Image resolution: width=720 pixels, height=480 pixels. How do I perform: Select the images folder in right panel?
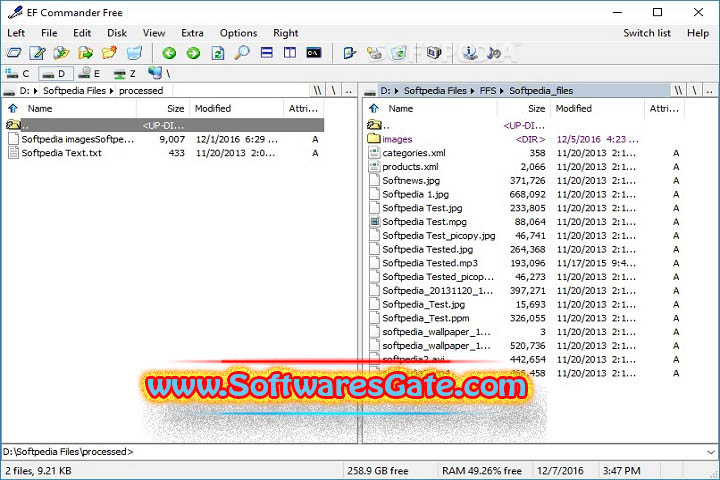point(525,139)
